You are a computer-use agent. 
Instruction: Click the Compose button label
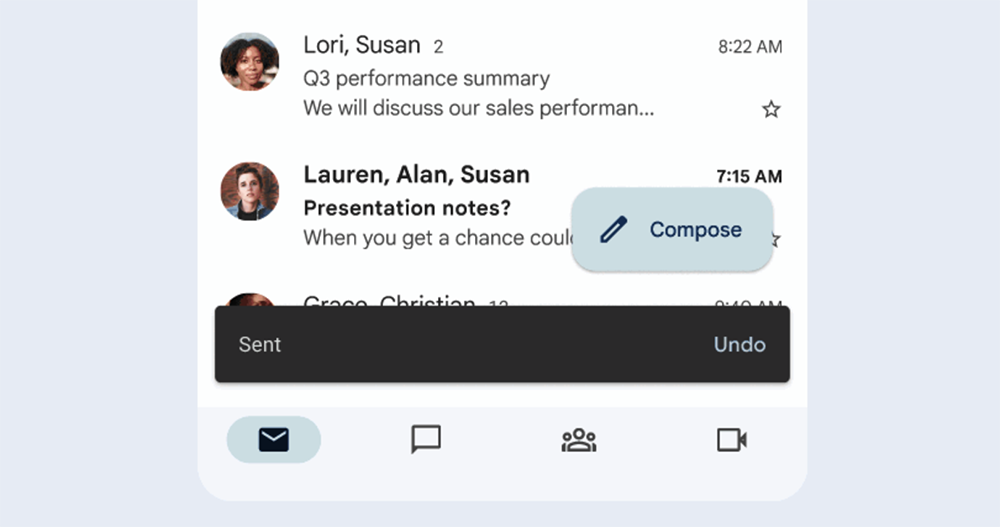pos(696,230)
